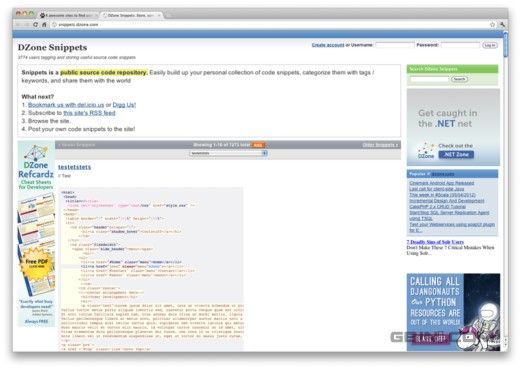520x369 pixels.
Task: Open the dzone.com link in Popular header
Action: click(442, 174)
